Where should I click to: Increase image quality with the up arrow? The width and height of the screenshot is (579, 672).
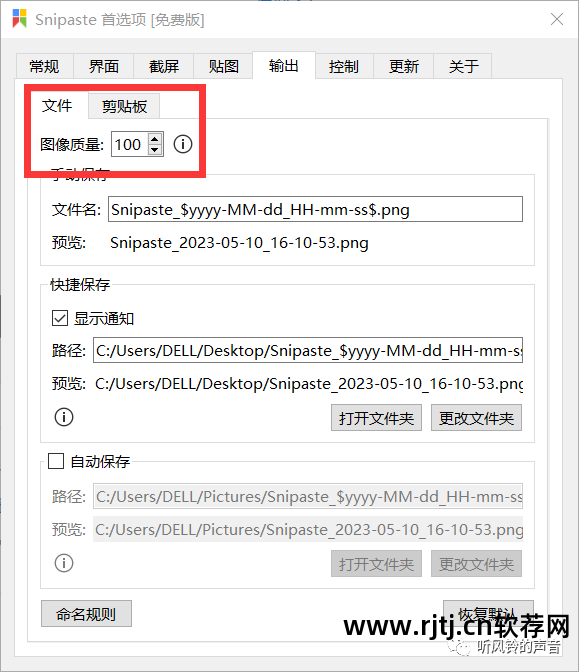(x=155, y=138)
